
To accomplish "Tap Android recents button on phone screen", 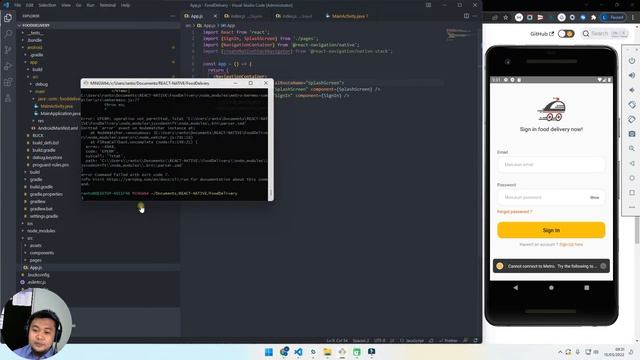I will tap(587, 287).
